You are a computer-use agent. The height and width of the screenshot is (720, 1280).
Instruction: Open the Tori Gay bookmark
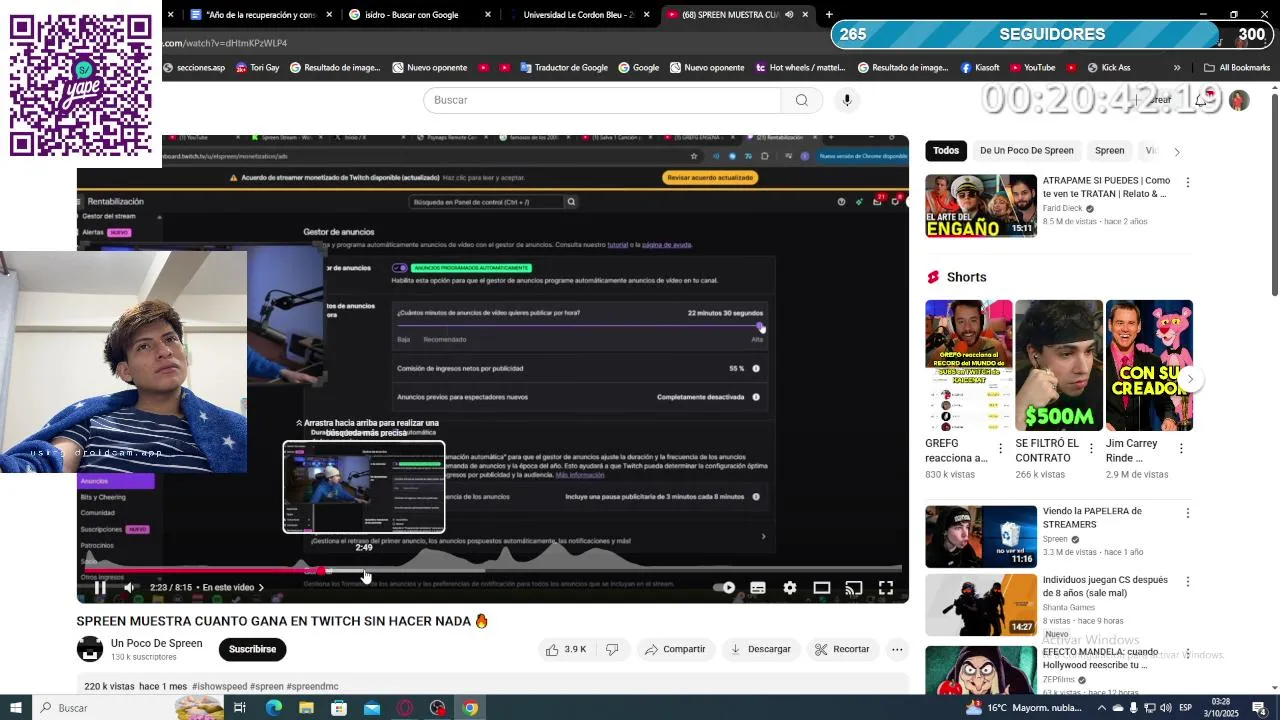(x=257, y=68)
